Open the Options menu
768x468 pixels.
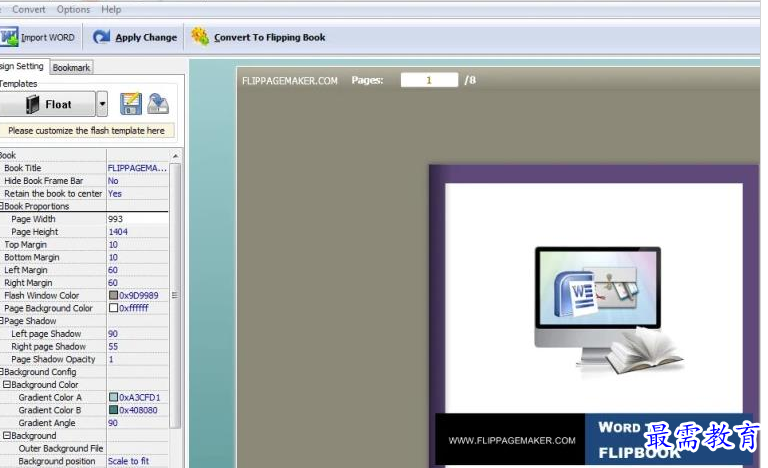(73, 9)
